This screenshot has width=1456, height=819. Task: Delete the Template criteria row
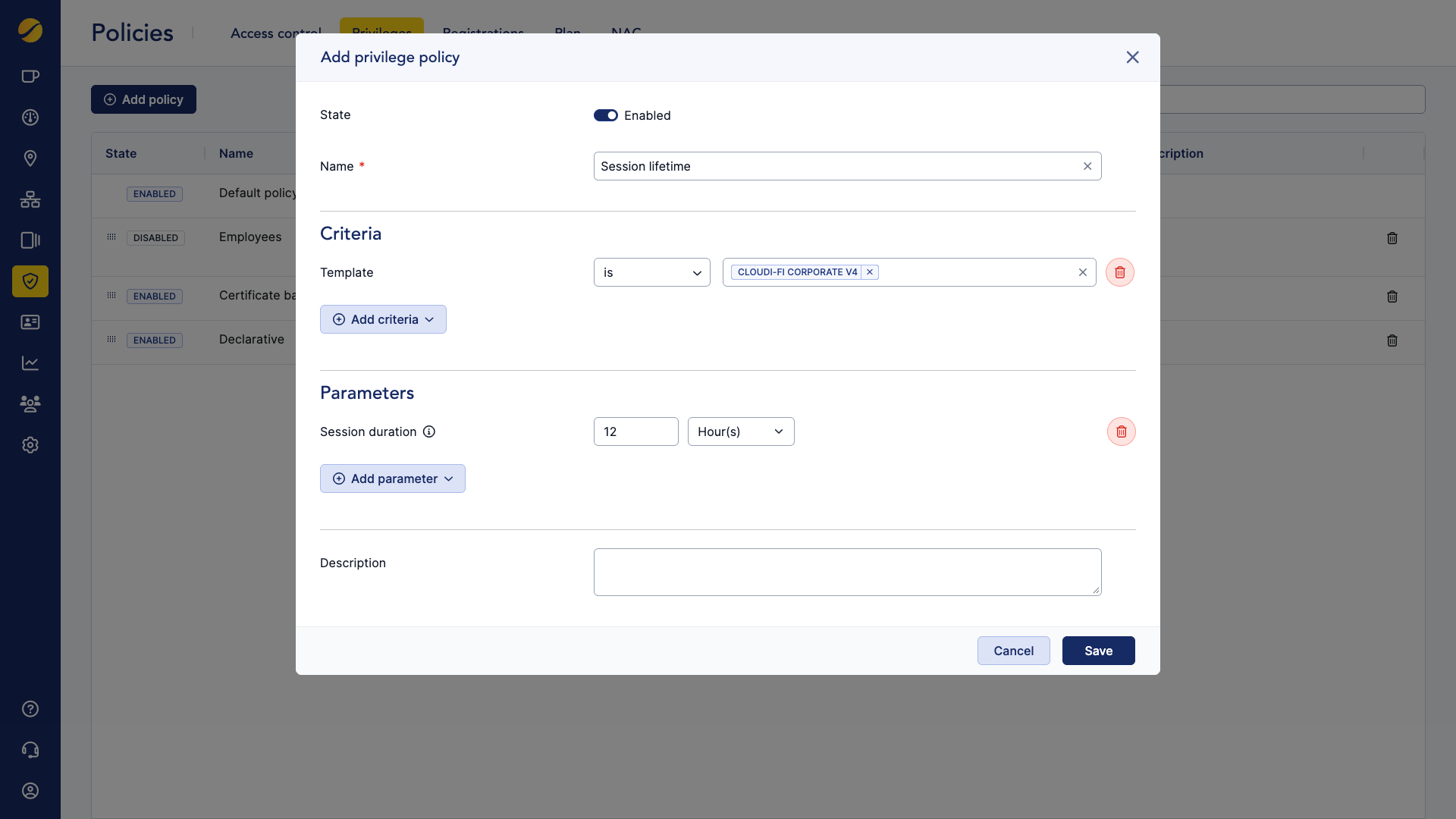pyautogui.click(x=1120, y=272)
